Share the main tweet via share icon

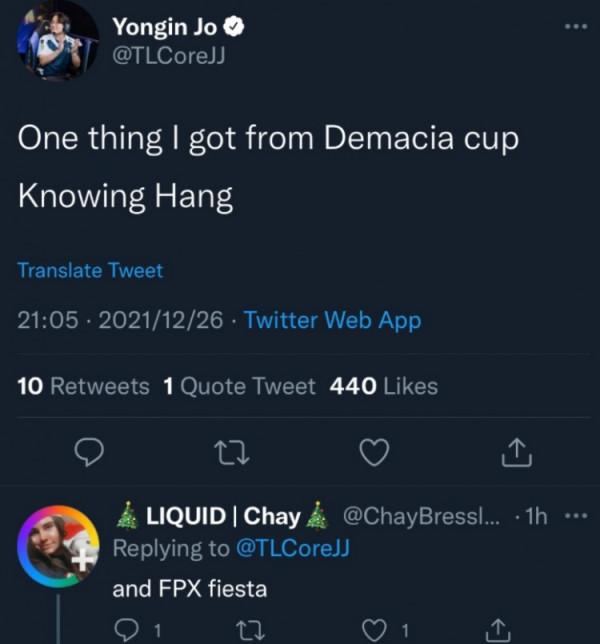tap(515, 453)
